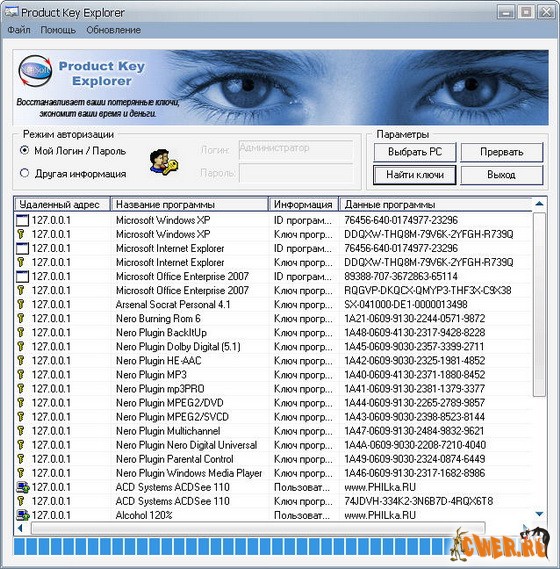The image size is (560, 569).
Task: Click the Пароль input field
Action: click(296, 173)
